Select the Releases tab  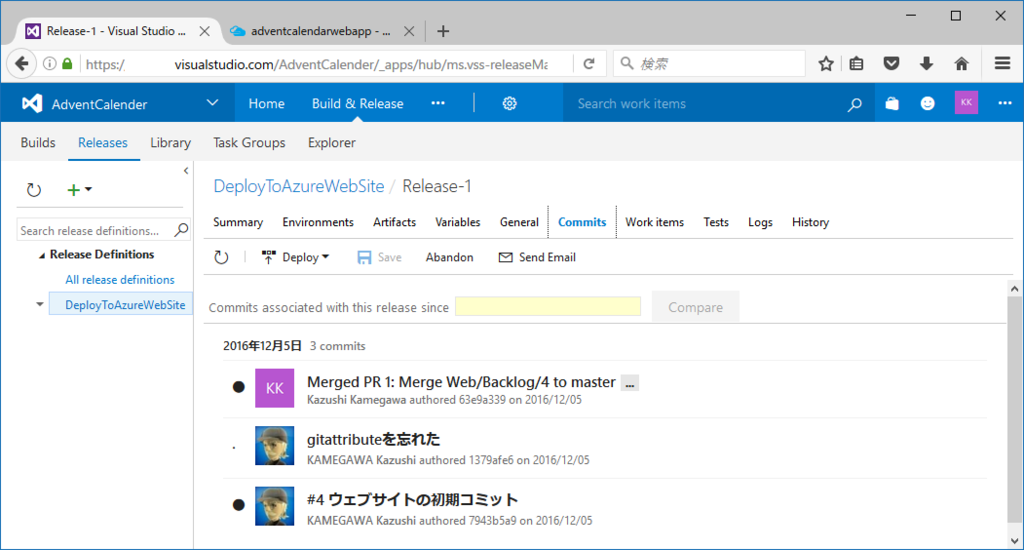coord(103,142)
